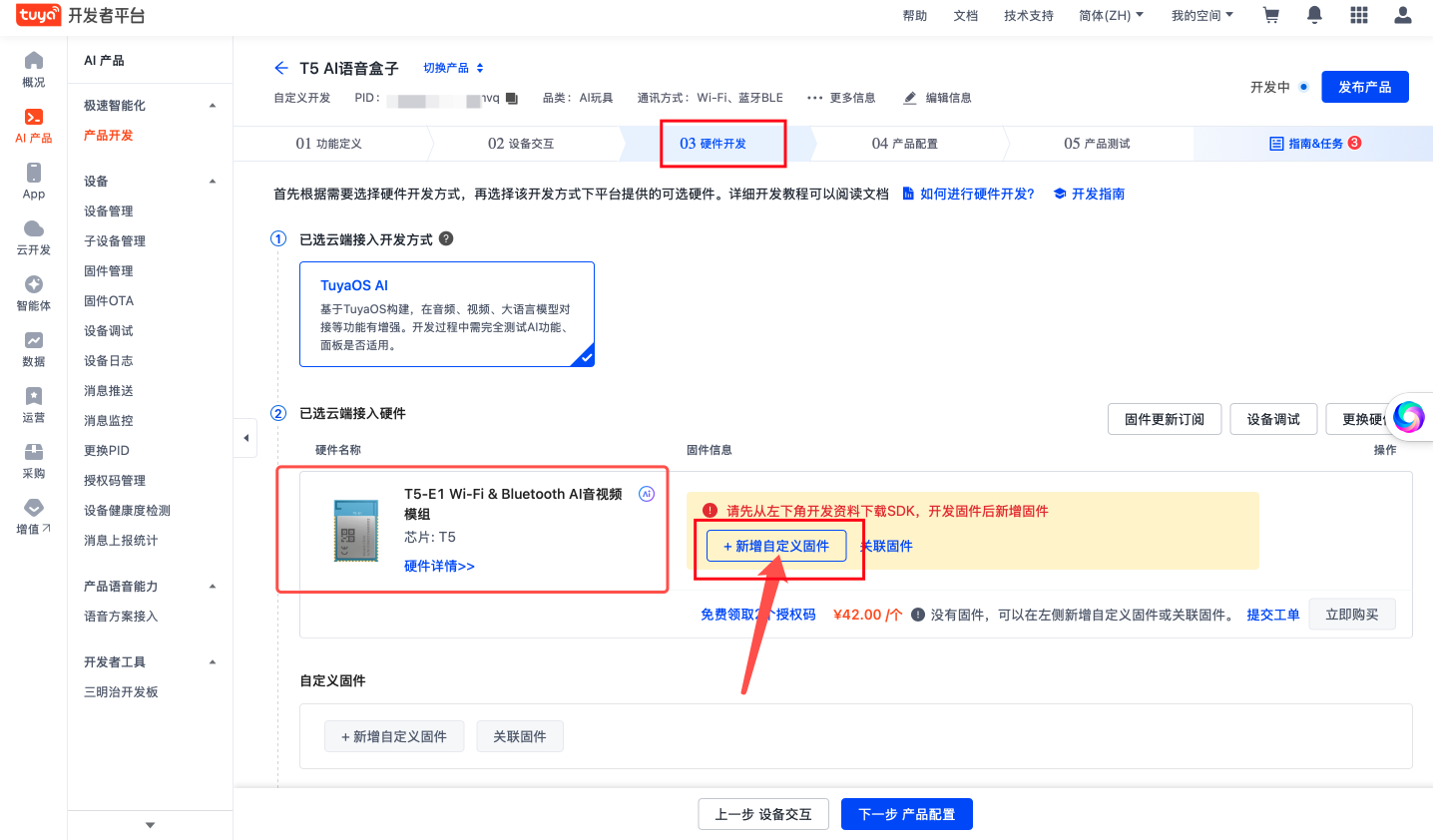The height and width of the screenshot is (840, 1433).
Task: Click 提交工单 link
Action: 1273,615
